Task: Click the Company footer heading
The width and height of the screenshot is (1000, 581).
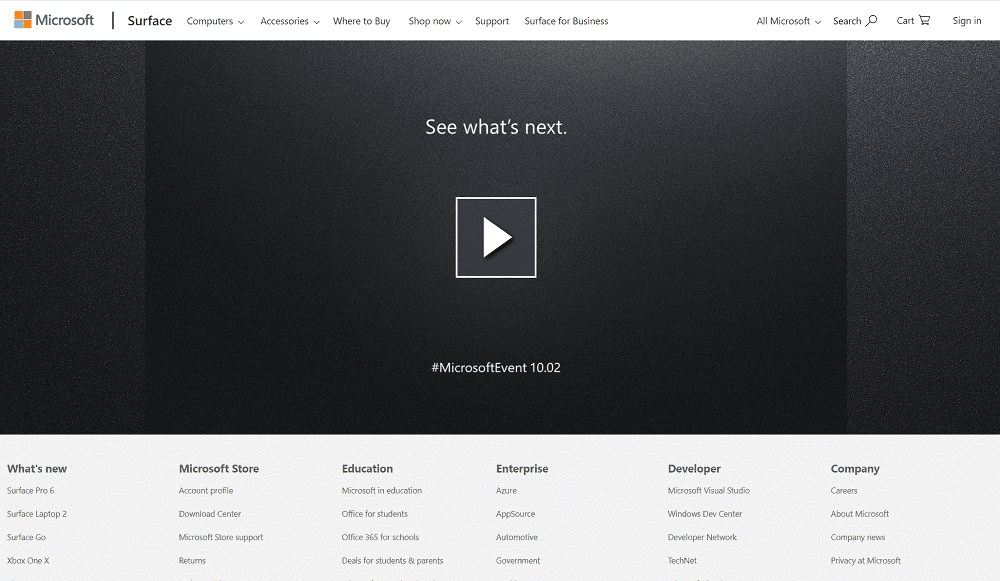Action: click(x=855, y=469)
